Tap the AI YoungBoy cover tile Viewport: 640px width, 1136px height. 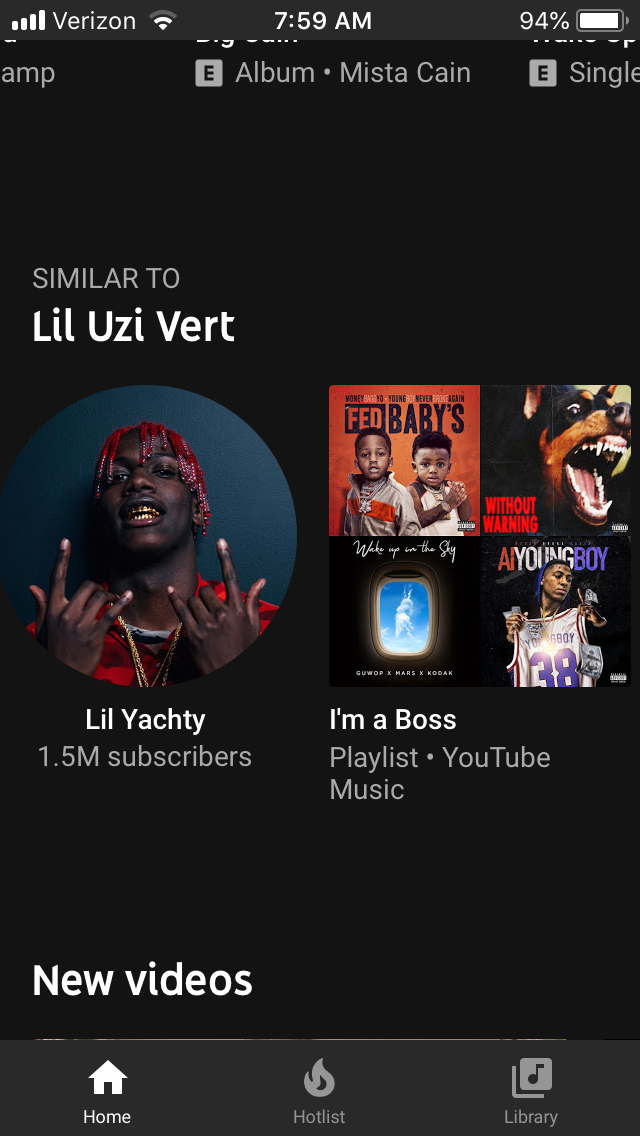click(556, 611)
